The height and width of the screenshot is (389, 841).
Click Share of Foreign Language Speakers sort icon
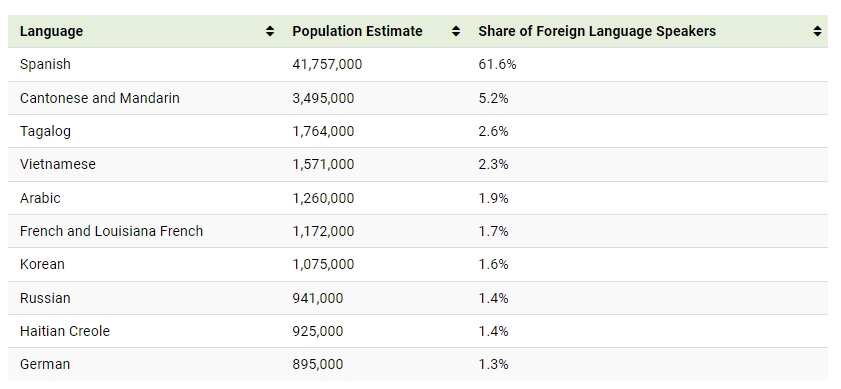coord(817,31)
